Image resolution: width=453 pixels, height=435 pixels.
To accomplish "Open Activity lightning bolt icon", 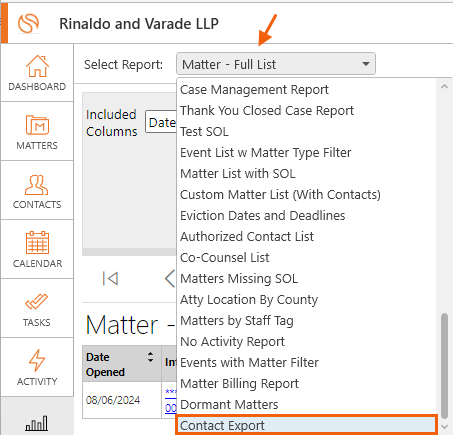I will 37,360.
